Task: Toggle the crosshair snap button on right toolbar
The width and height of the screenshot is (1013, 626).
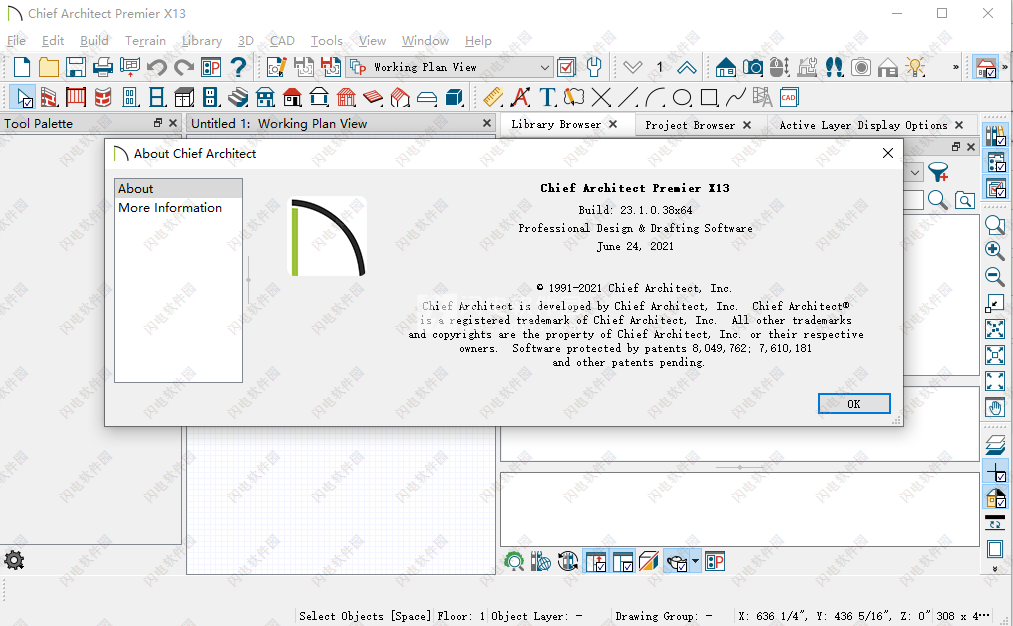Action: [x=995, y=472]
